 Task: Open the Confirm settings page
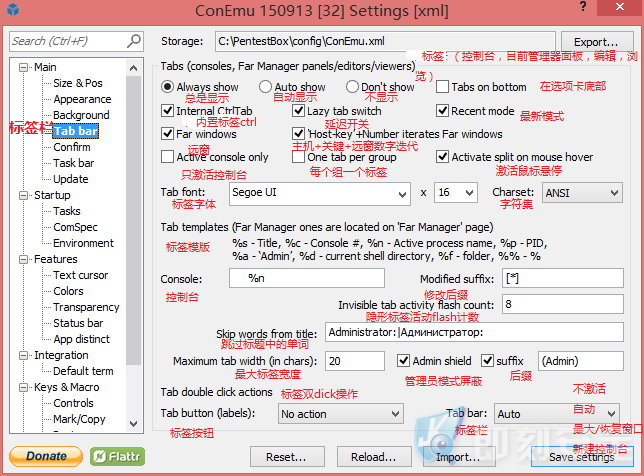tap(72, 147)
